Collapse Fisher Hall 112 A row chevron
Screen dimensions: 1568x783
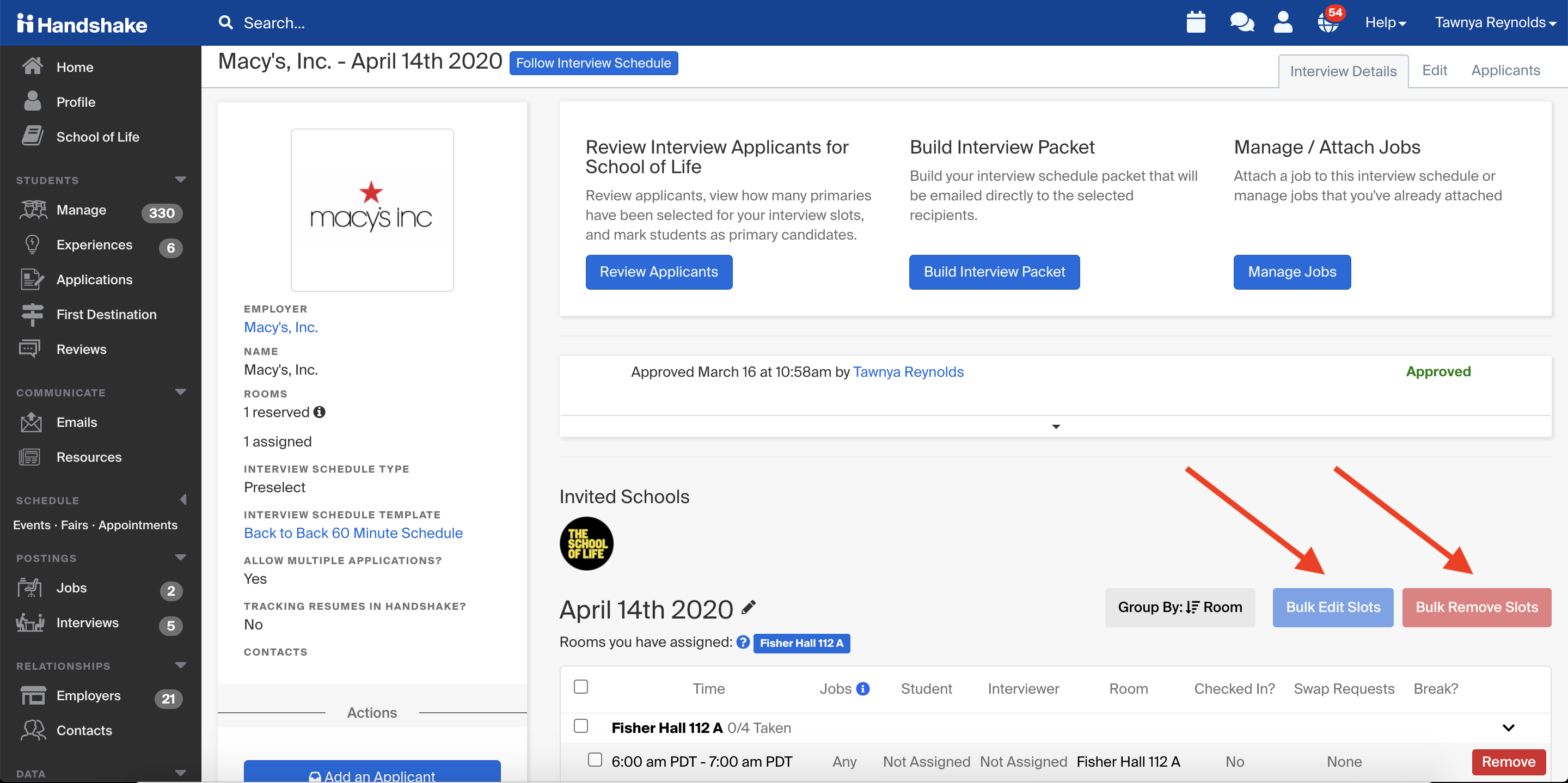pos(1508,727)
